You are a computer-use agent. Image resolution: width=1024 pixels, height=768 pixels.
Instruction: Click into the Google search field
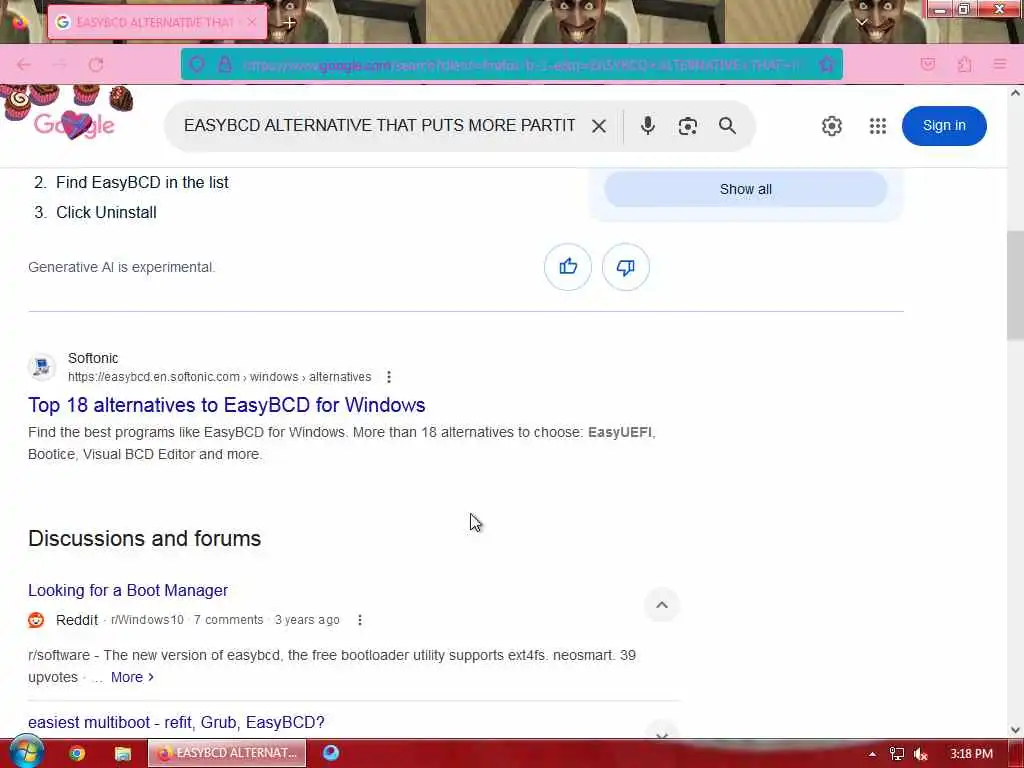(x=379, y=125)
